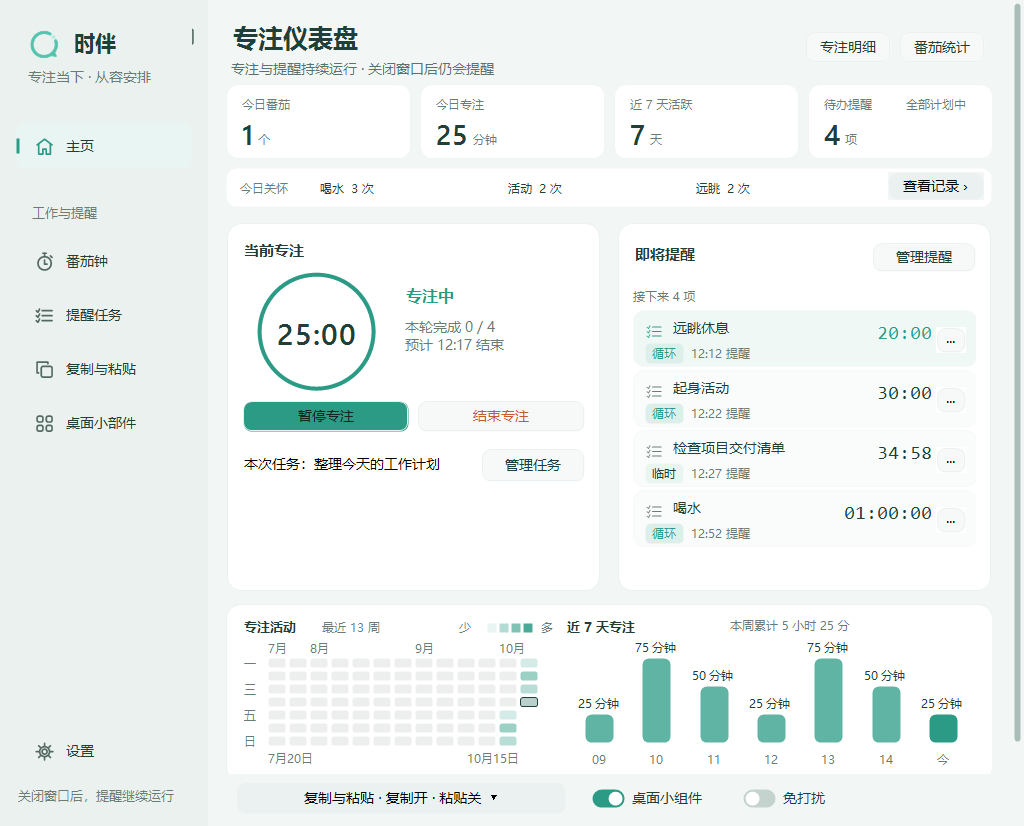Click the darkest swatch in heatmap legend
Image resolution: width=1024 pixels, height=826 pixels.
(528, 628)
